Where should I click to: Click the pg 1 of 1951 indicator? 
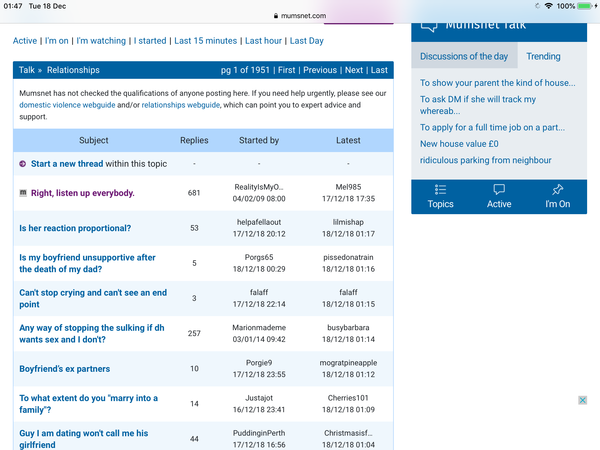point(245,70)
